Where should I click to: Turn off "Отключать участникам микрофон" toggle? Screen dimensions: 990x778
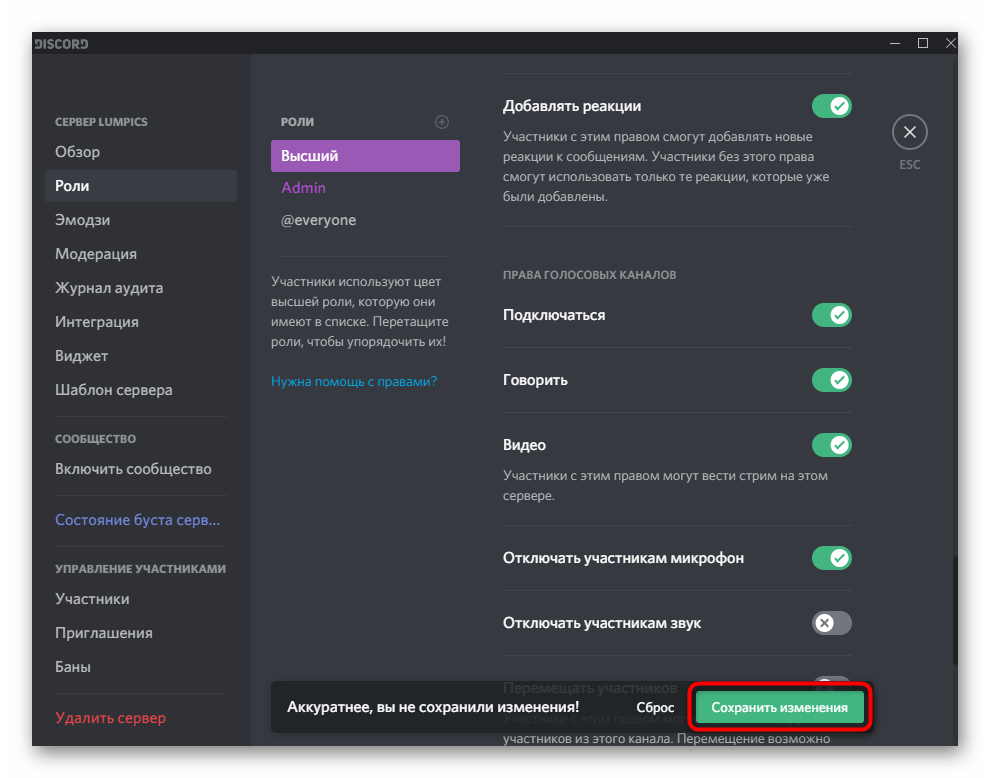click(832, 558)
